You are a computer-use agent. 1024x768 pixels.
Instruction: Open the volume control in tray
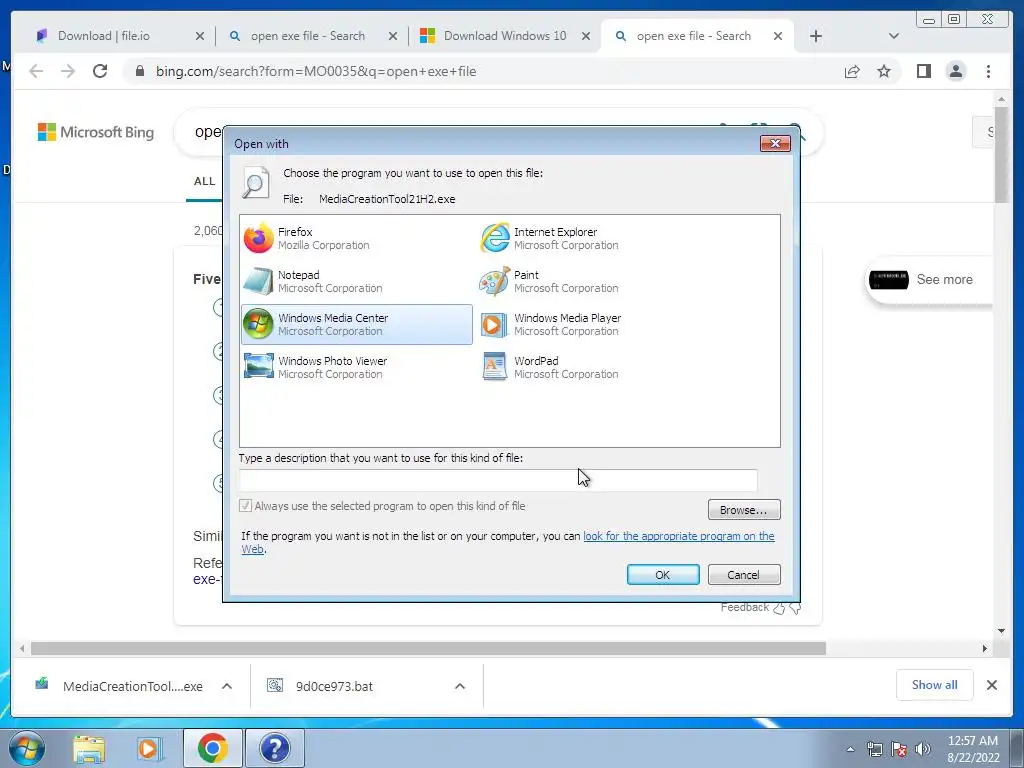[x=922, y=749]
